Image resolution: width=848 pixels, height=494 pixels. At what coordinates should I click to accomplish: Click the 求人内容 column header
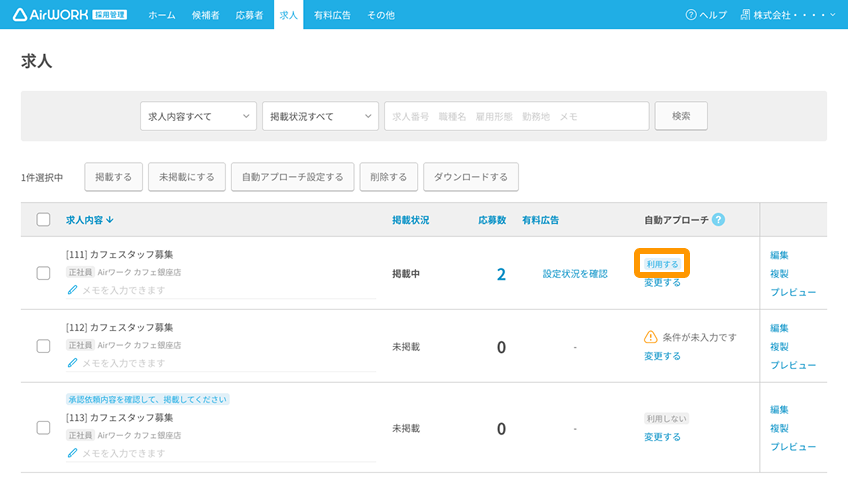[x=90, y=220]
